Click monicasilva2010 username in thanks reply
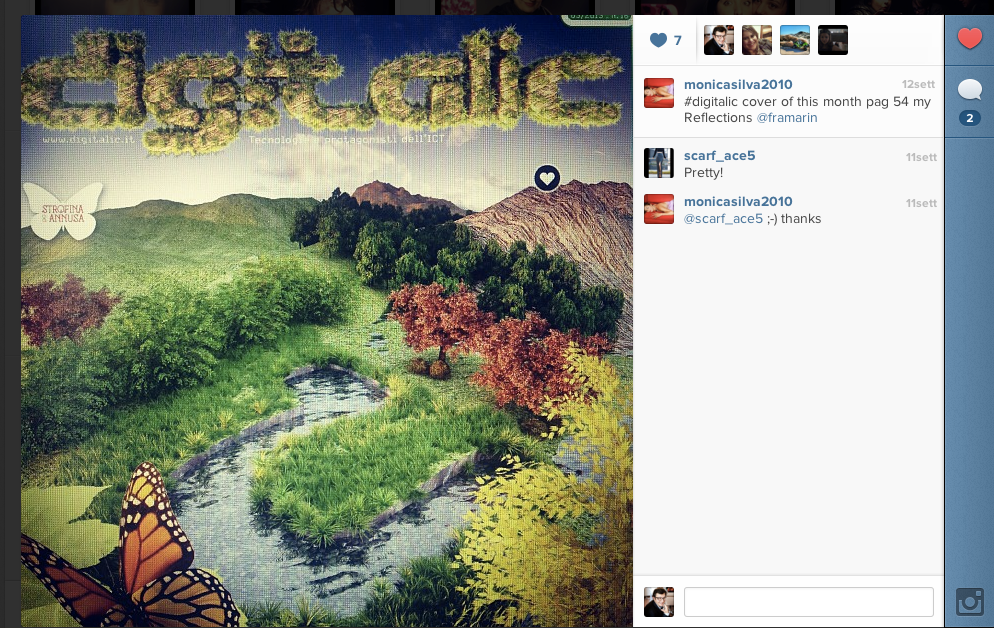The height and width of the screenshot is (628, 994). (x=738, y=202)
